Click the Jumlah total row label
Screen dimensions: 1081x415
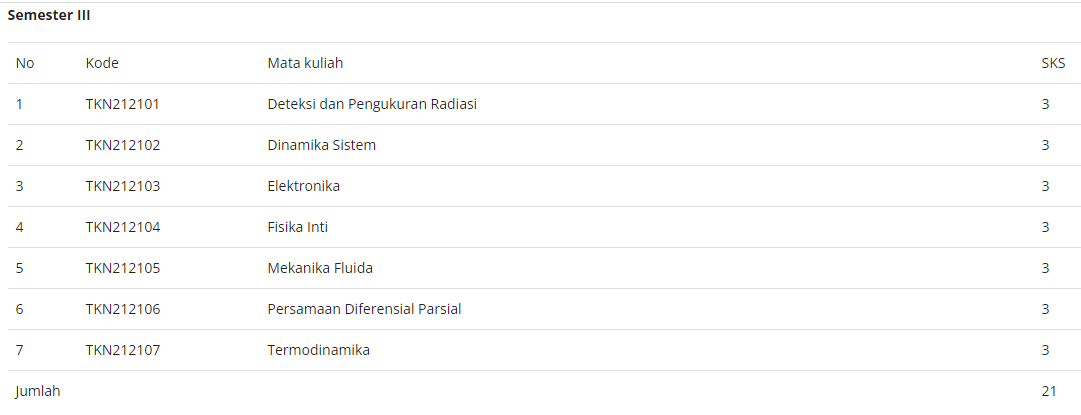[x=38, y=392]
